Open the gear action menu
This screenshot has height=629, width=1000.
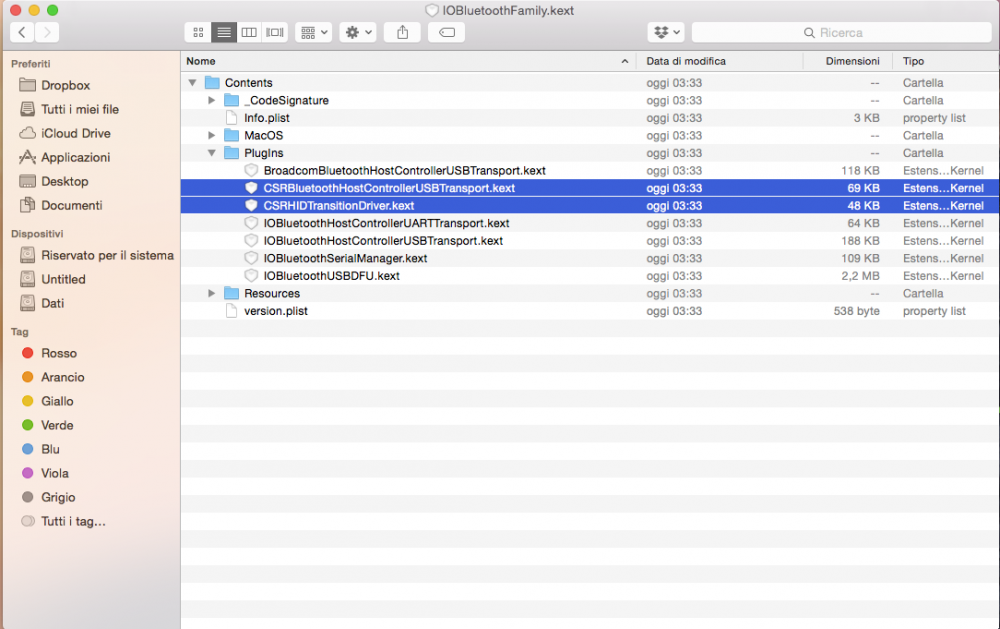coord(358,32)
